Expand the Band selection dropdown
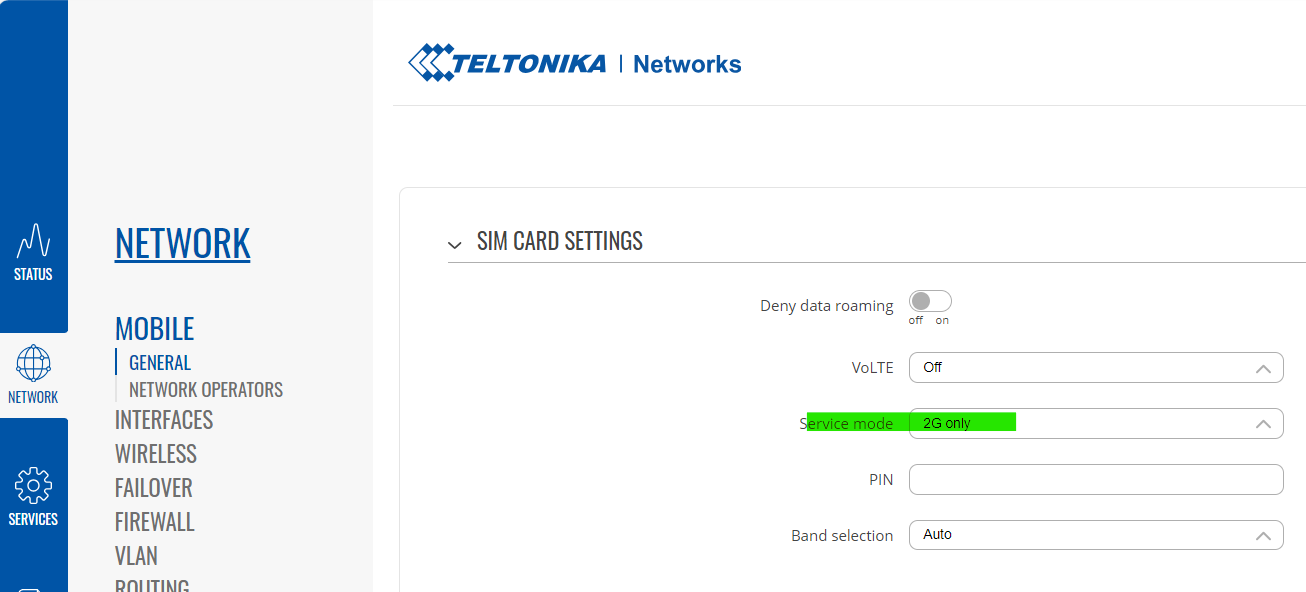The width and height of the screenshot is (1306, 592). (1096, 535)
